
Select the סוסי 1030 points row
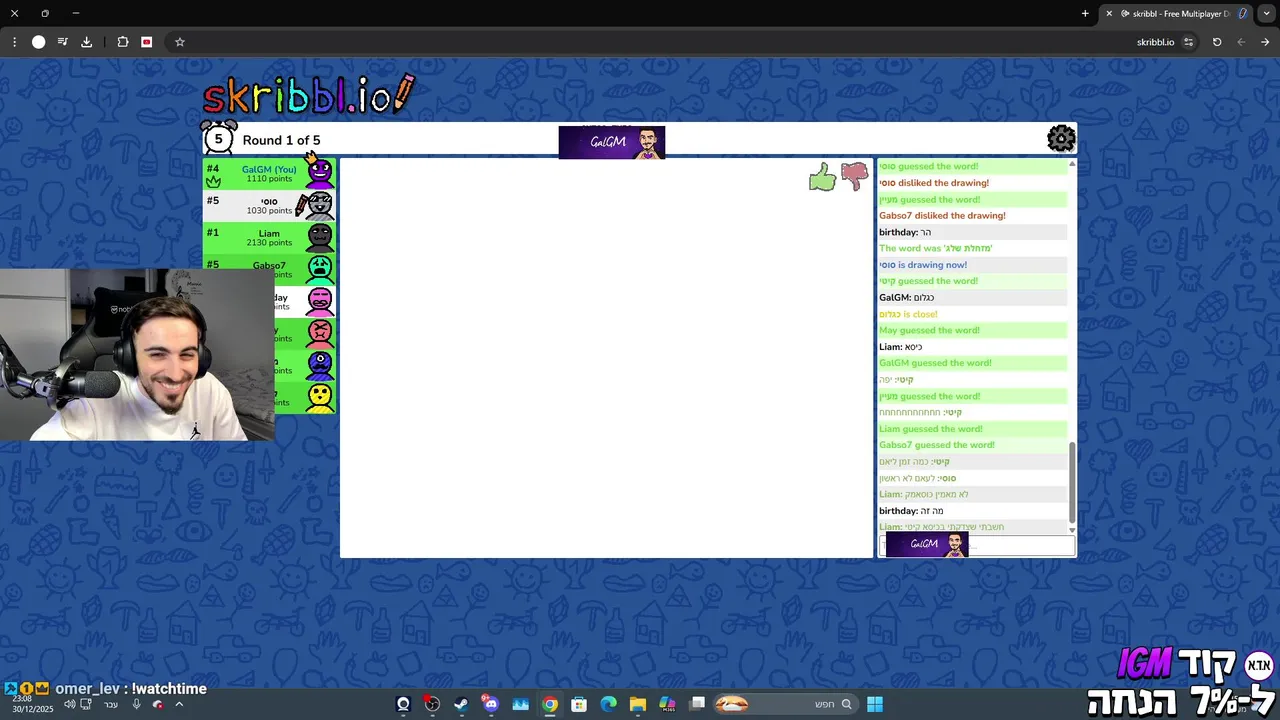click(x=269, y=205)
